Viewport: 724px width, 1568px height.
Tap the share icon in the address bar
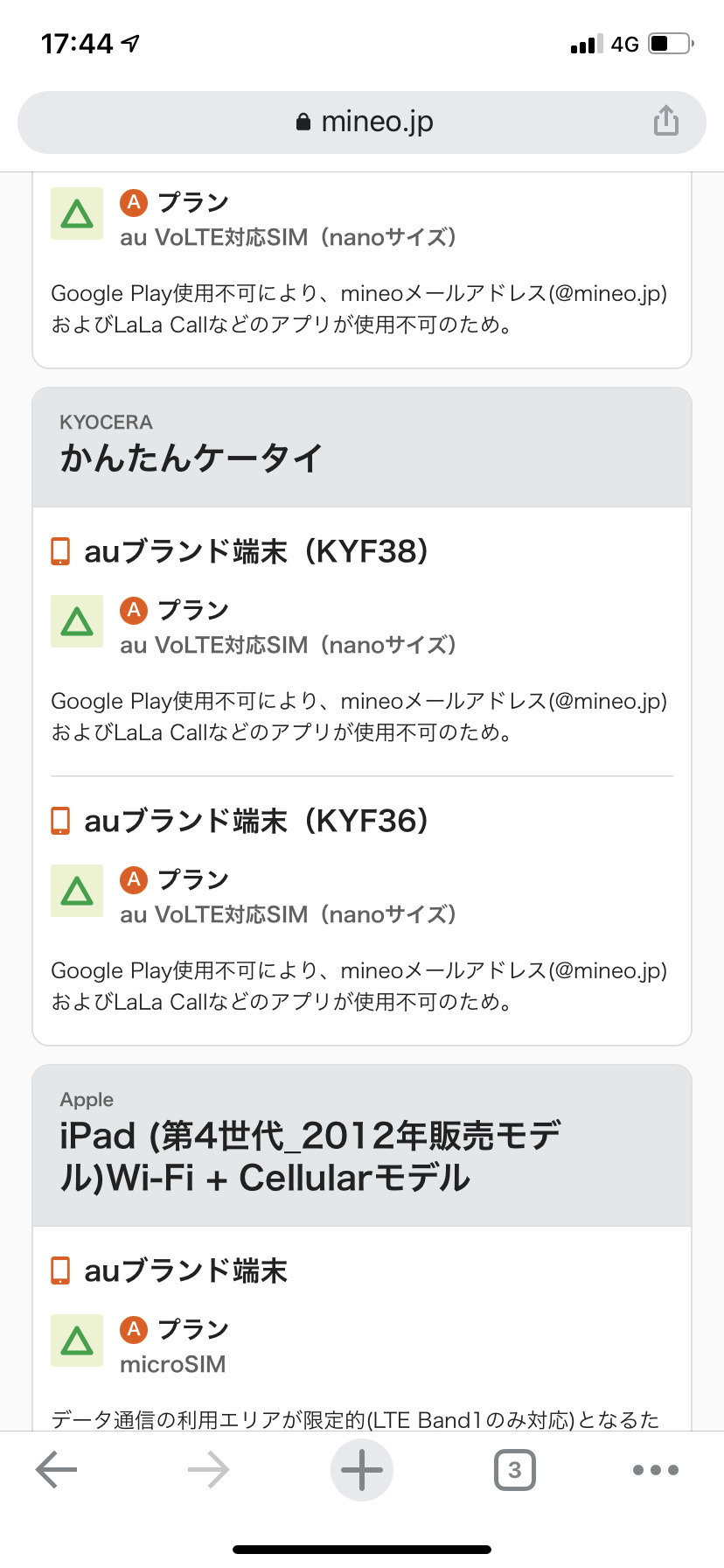pyautogui.click(x=665, y=121)
